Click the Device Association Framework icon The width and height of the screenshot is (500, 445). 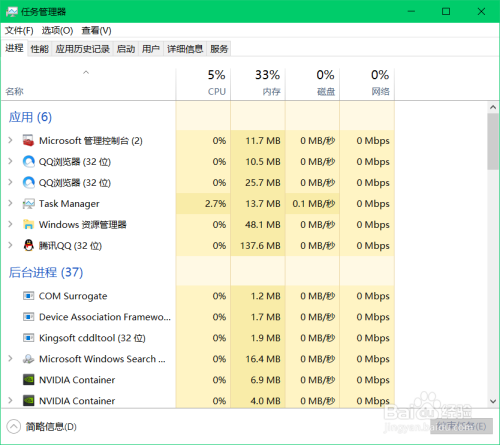click(x=28, y=317)
